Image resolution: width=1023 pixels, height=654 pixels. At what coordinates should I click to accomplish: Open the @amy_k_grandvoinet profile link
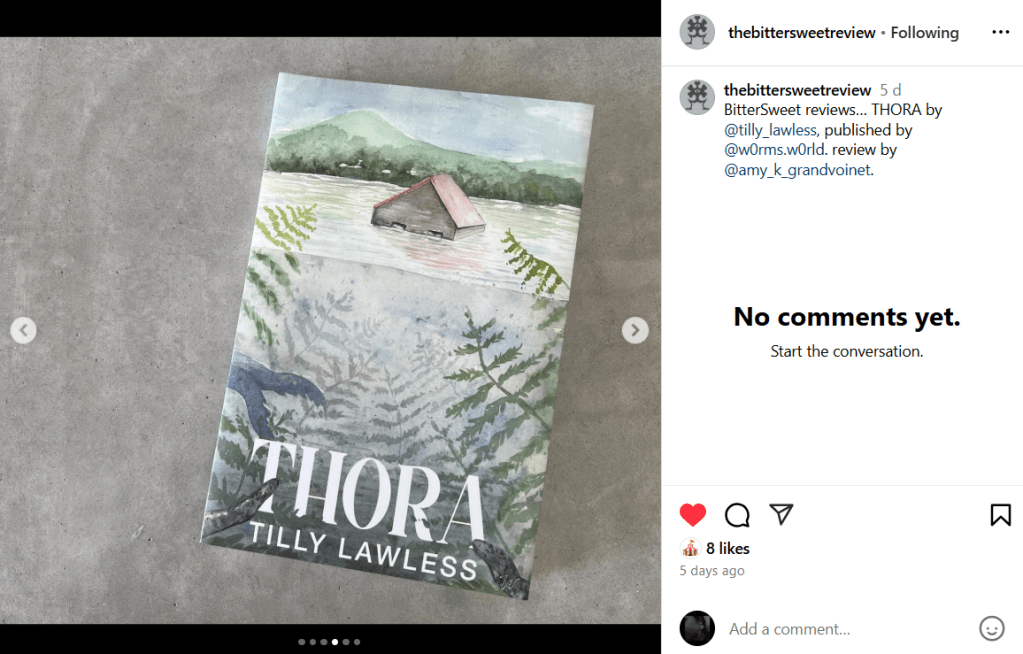[798, 170]
